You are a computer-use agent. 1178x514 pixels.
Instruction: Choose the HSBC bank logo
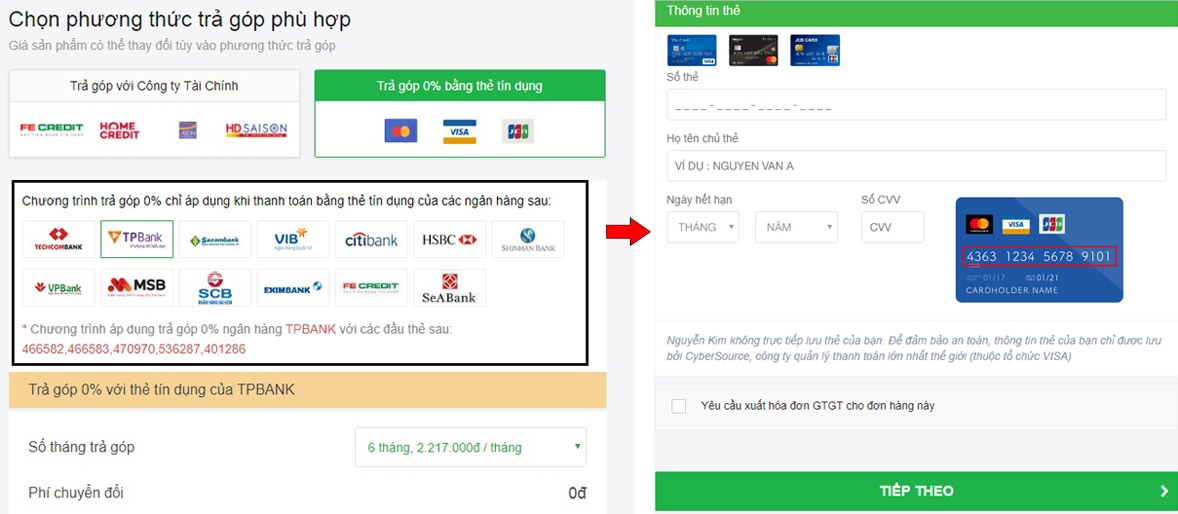click(449, 239)
